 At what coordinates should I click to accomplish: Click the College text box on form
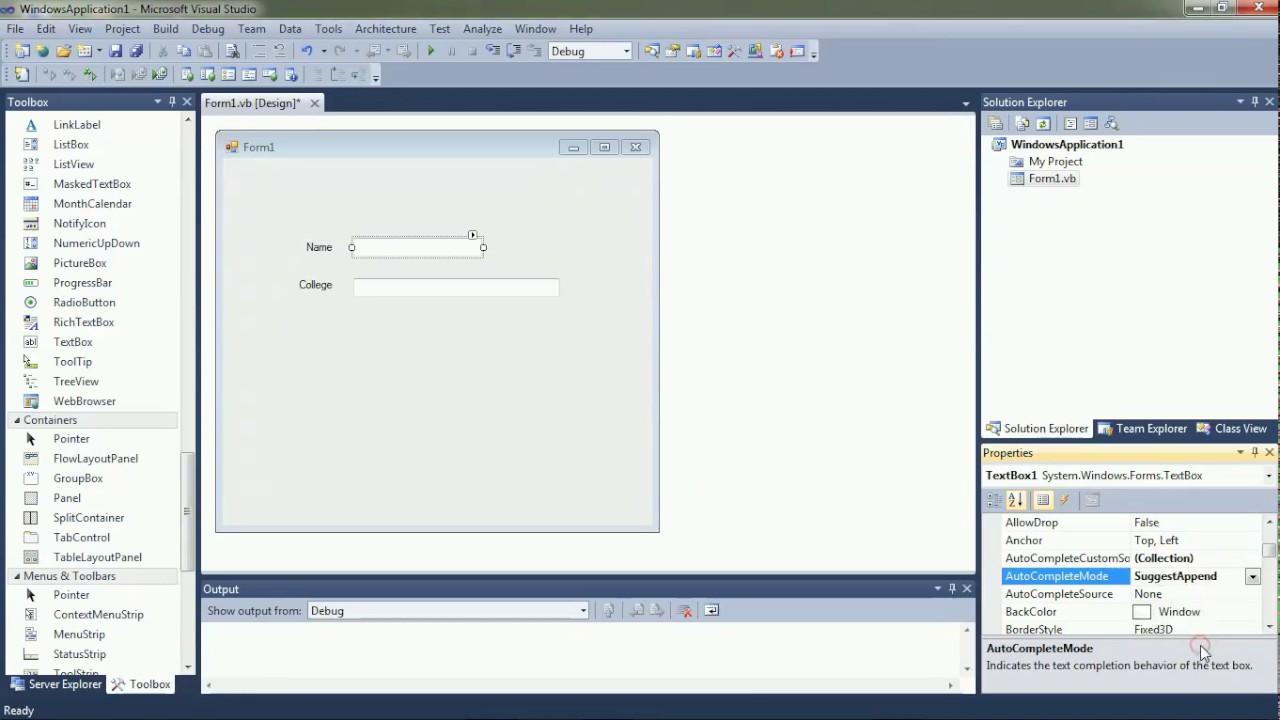(456, 288)
